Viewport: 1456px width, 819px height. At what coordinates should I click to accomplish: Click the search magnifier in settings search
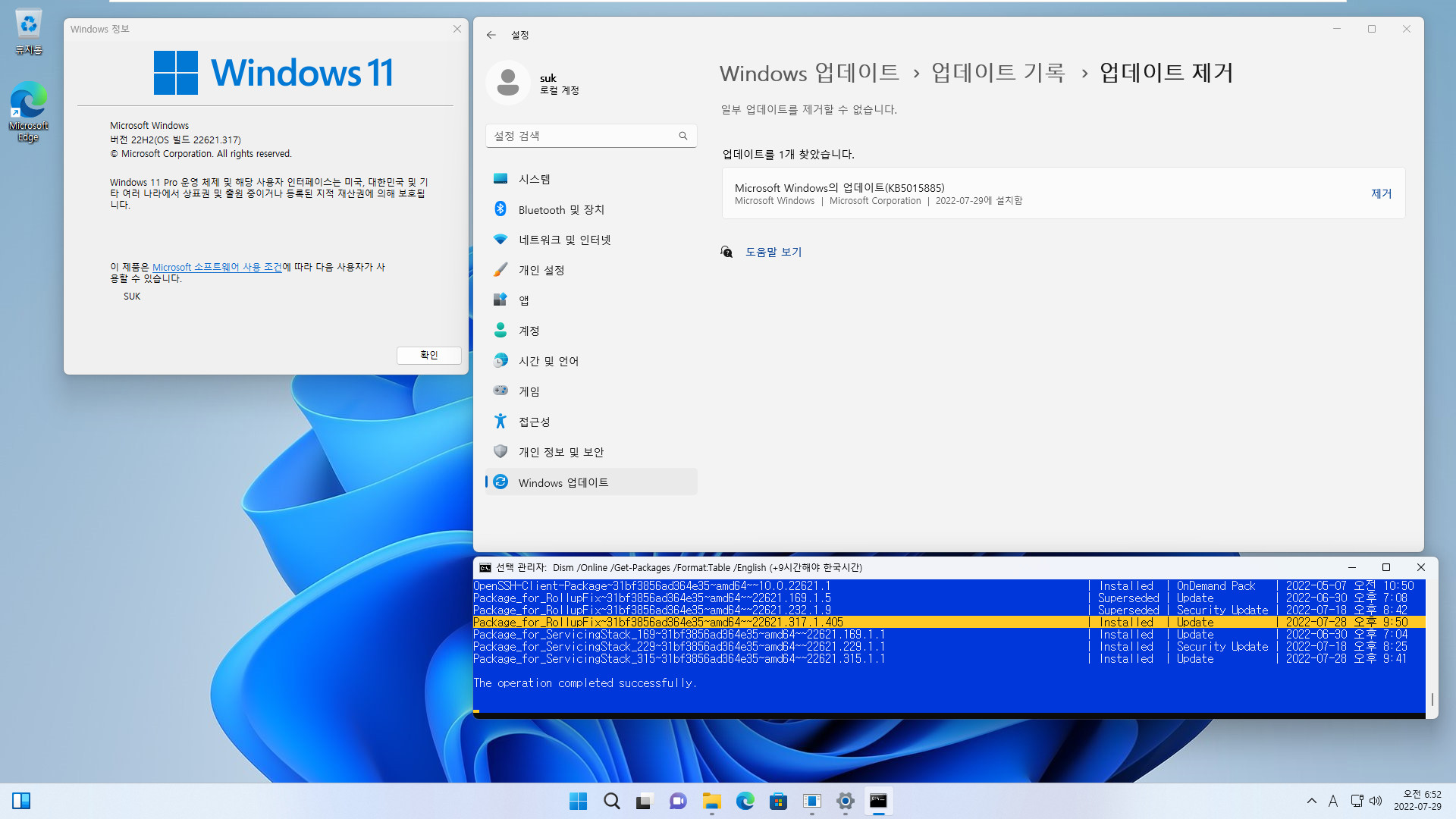point(683,136)
